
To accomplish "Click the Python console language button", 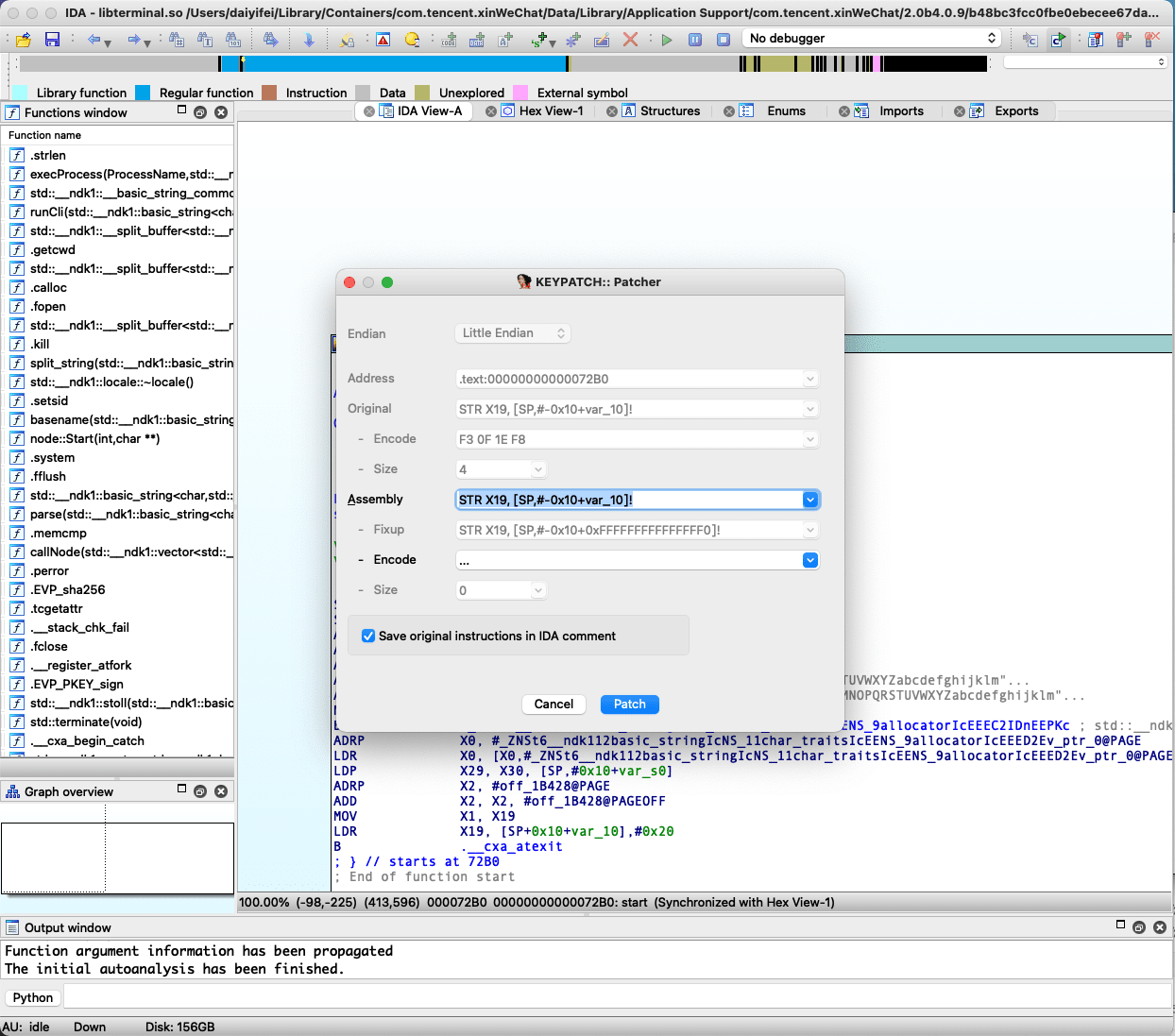I will tap(33, 997).
